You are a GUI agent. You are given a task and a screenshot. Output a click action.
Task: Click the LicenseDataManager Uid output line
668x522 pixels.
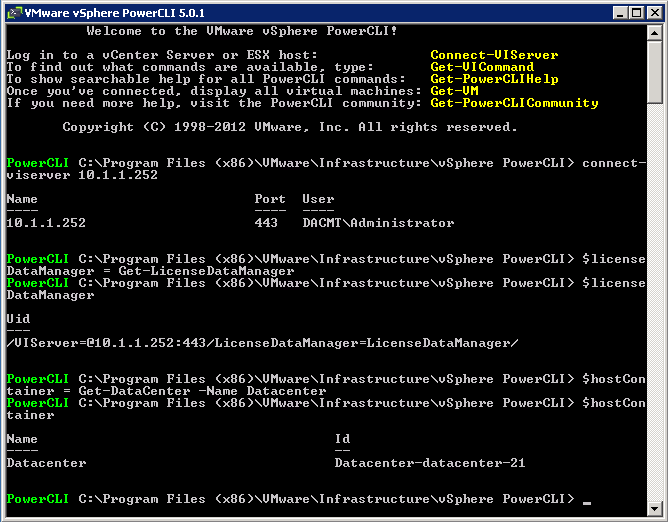pos(262,343)
